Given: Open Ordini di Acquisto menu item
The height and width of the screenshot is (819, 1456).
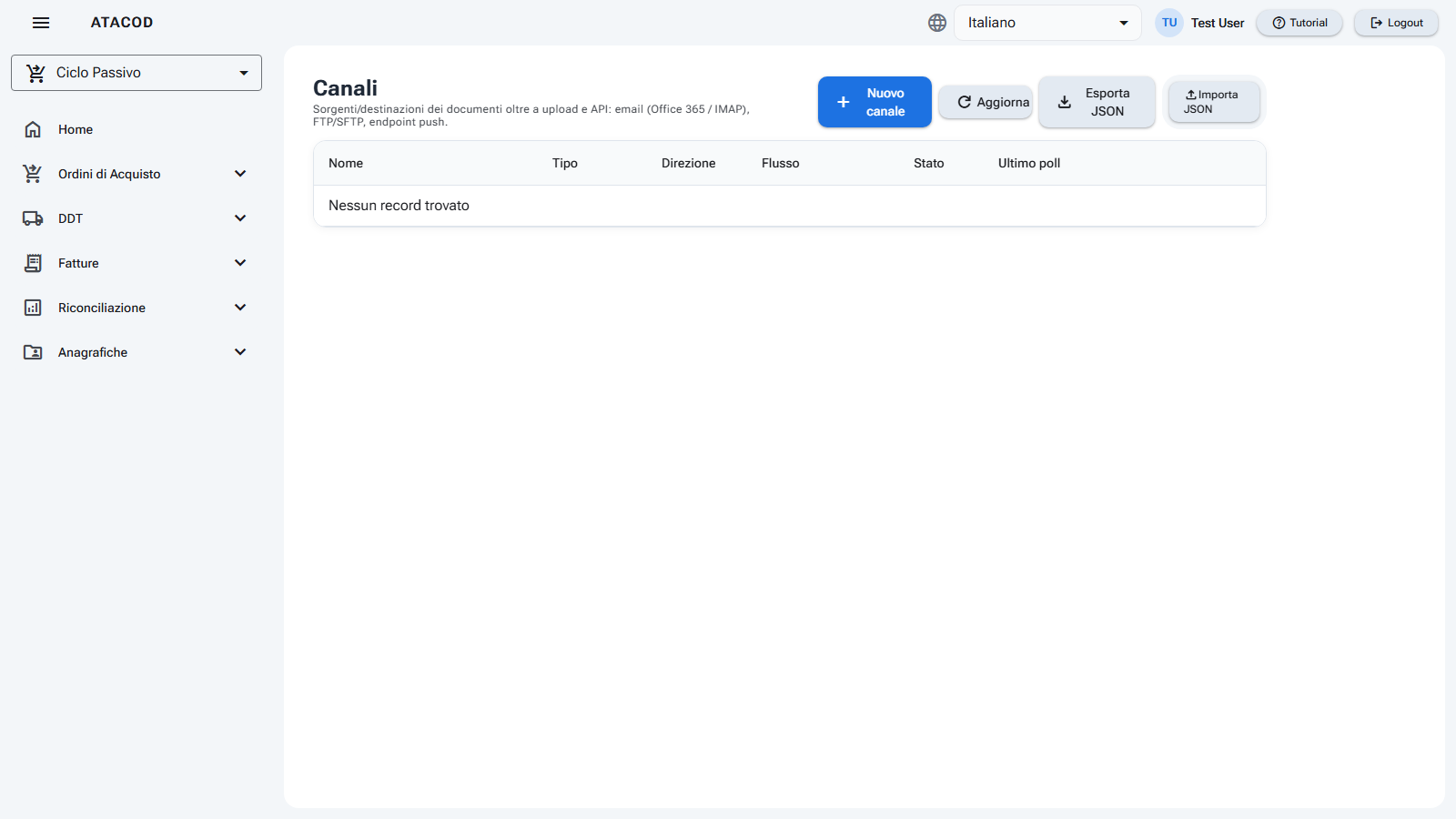Looking at the screenshot, I should (136, 174).
